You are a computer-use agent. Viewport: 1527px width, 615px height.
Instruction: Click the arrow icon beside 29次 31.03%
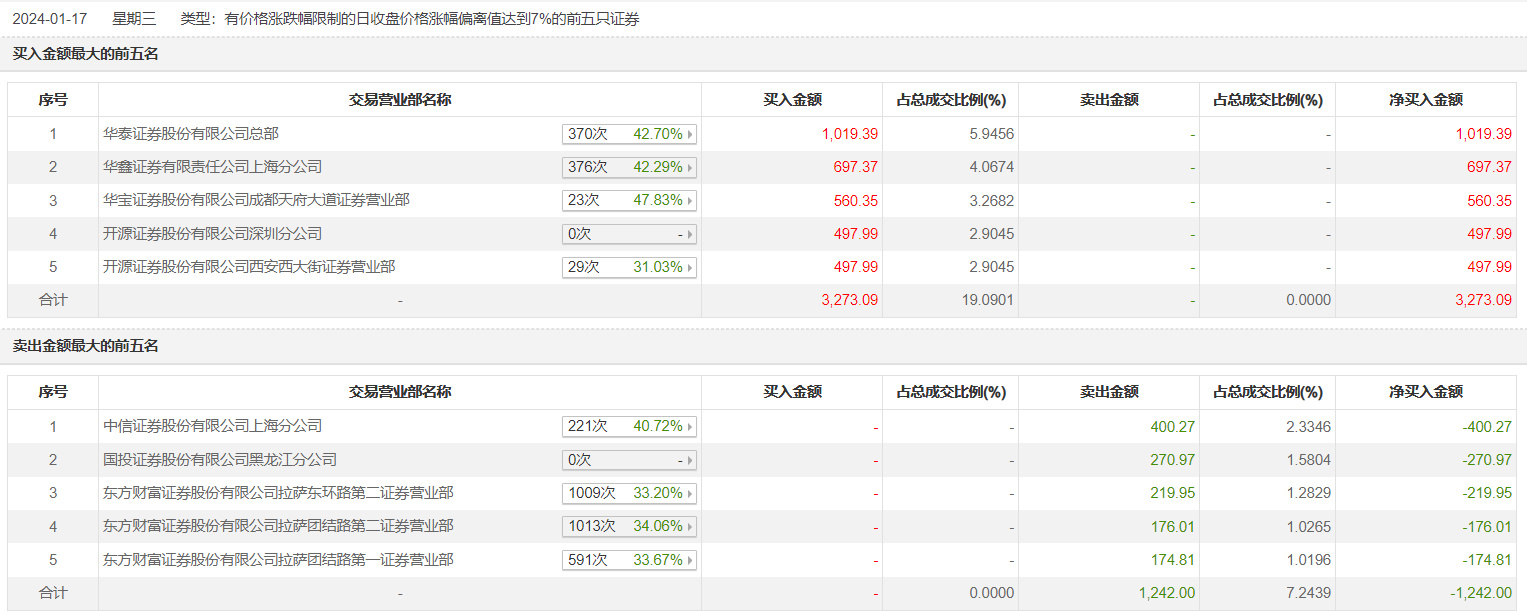click(x=690, y=268)
